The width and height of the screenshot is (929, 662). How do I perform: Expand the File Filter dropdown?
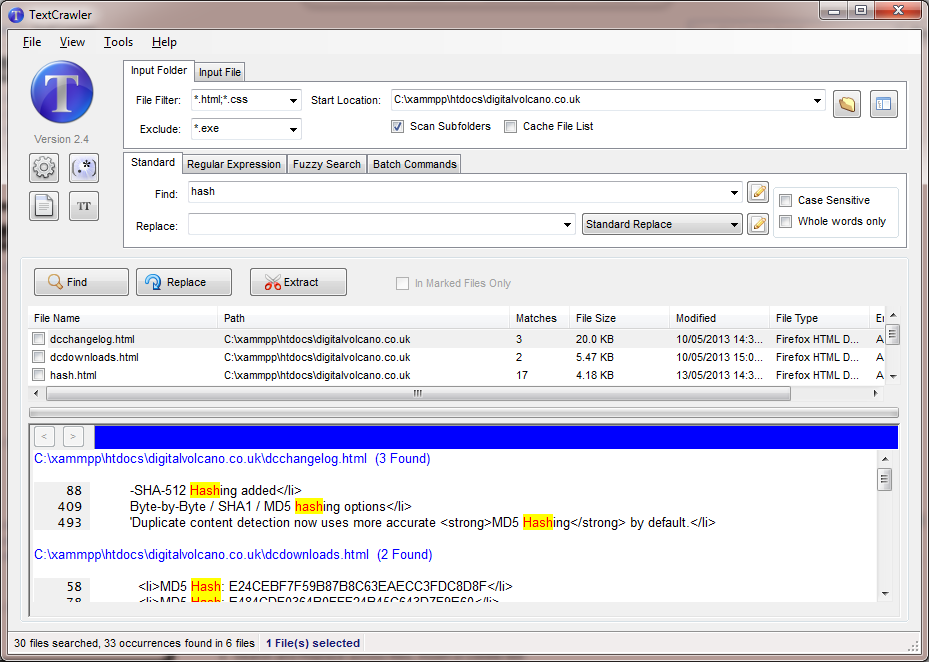click(x=293, y=100)
